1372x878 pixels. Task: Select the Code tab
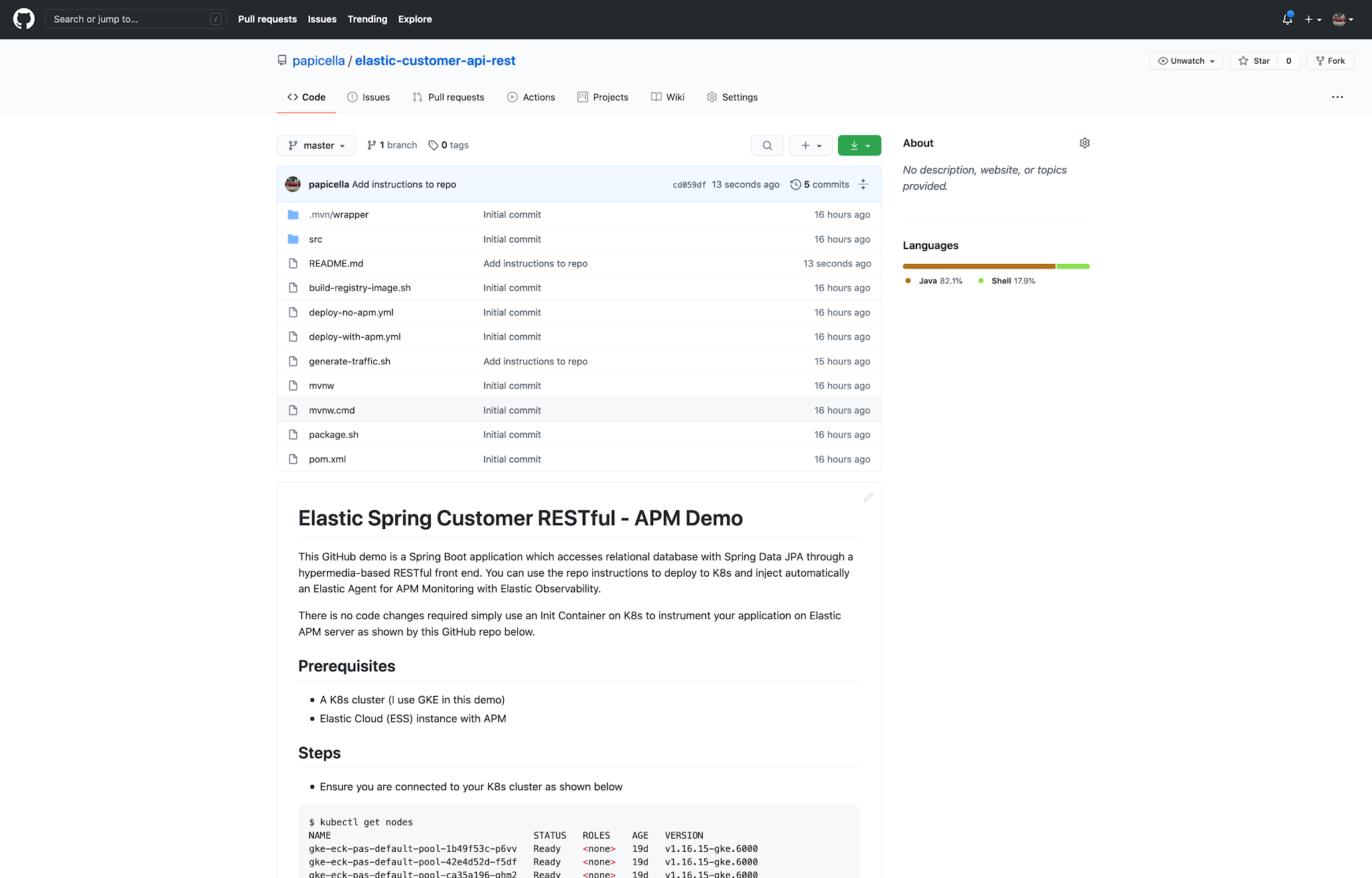(307, 97)
